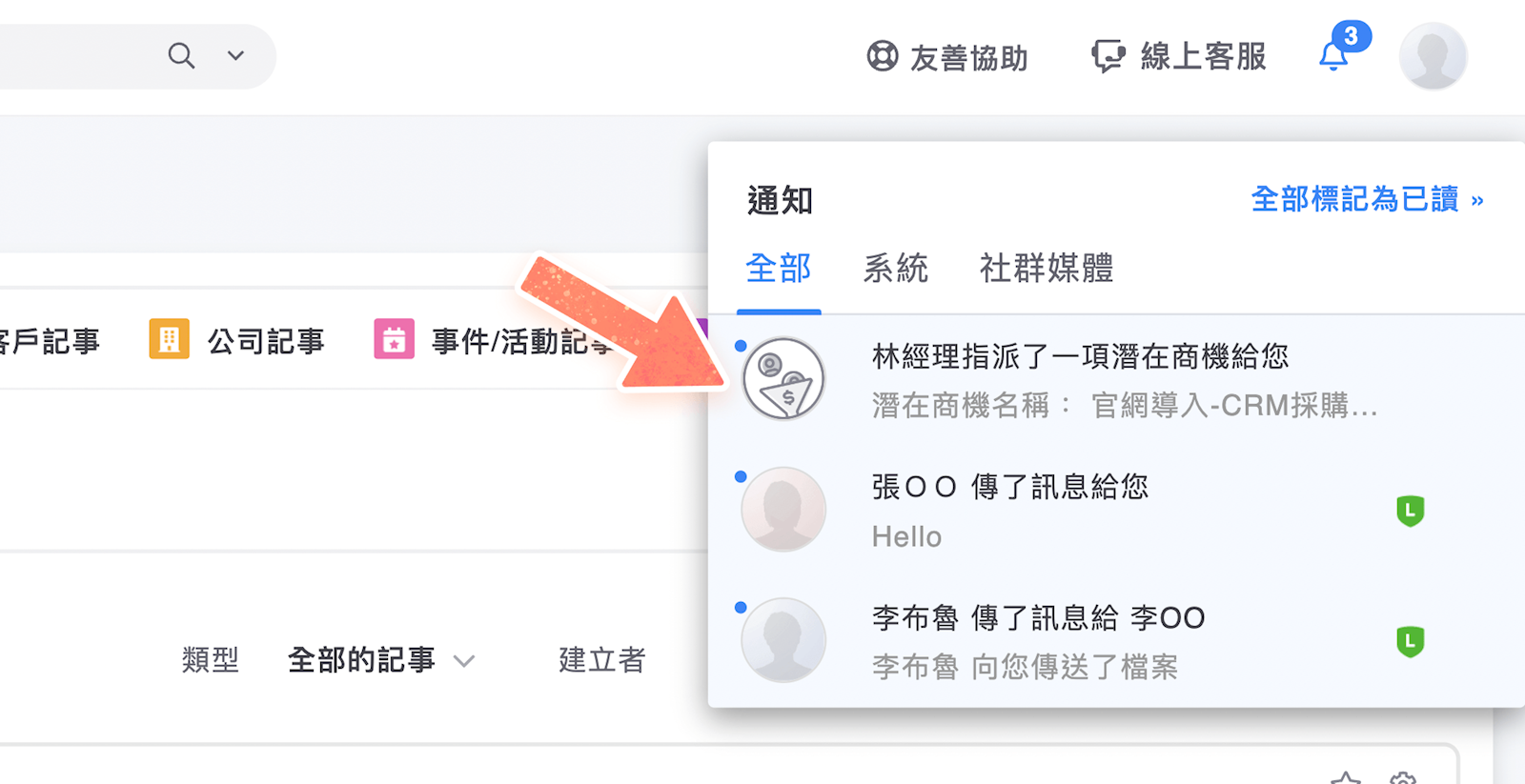Switch to the 系統 notifications tab
Screen dimensions: 1525x784
pos(895,269)
